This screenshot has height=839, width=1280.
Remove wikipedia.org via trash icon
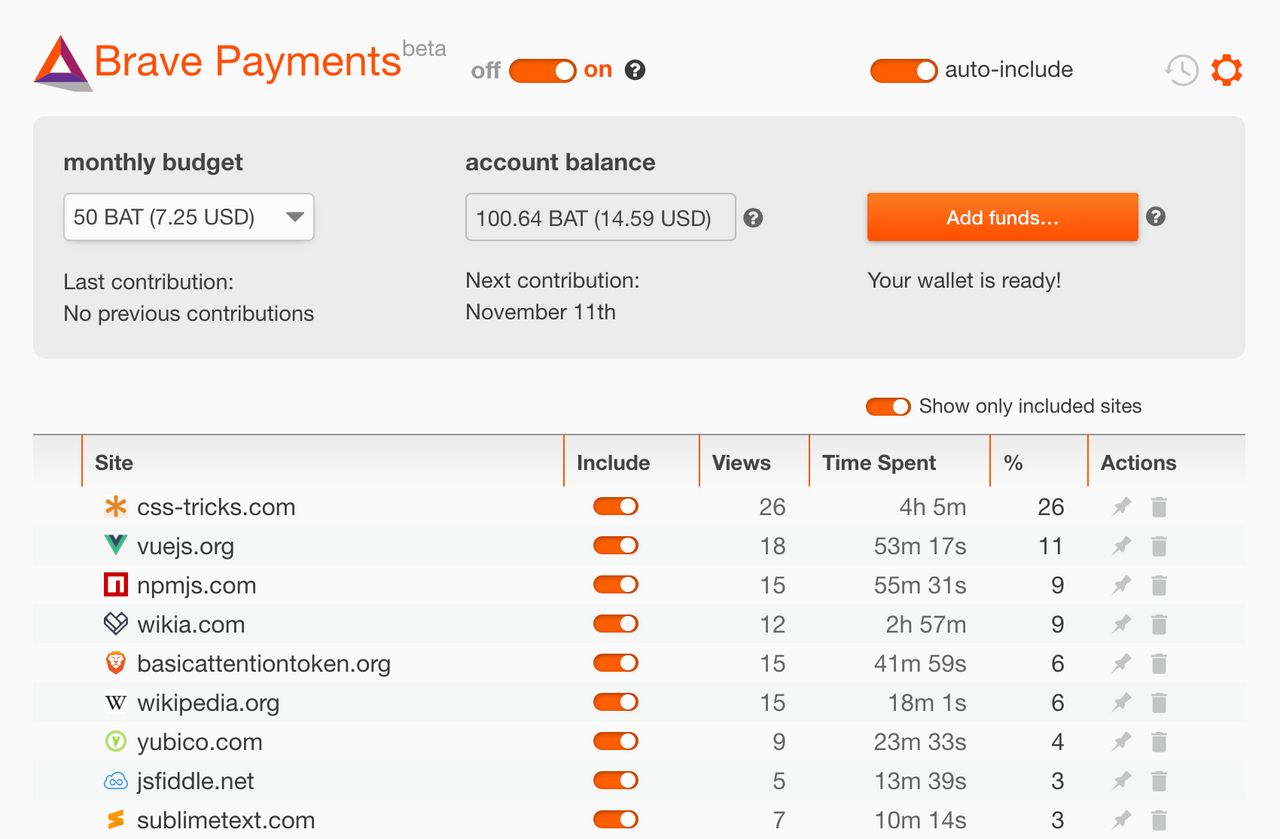coord(1159,702)
